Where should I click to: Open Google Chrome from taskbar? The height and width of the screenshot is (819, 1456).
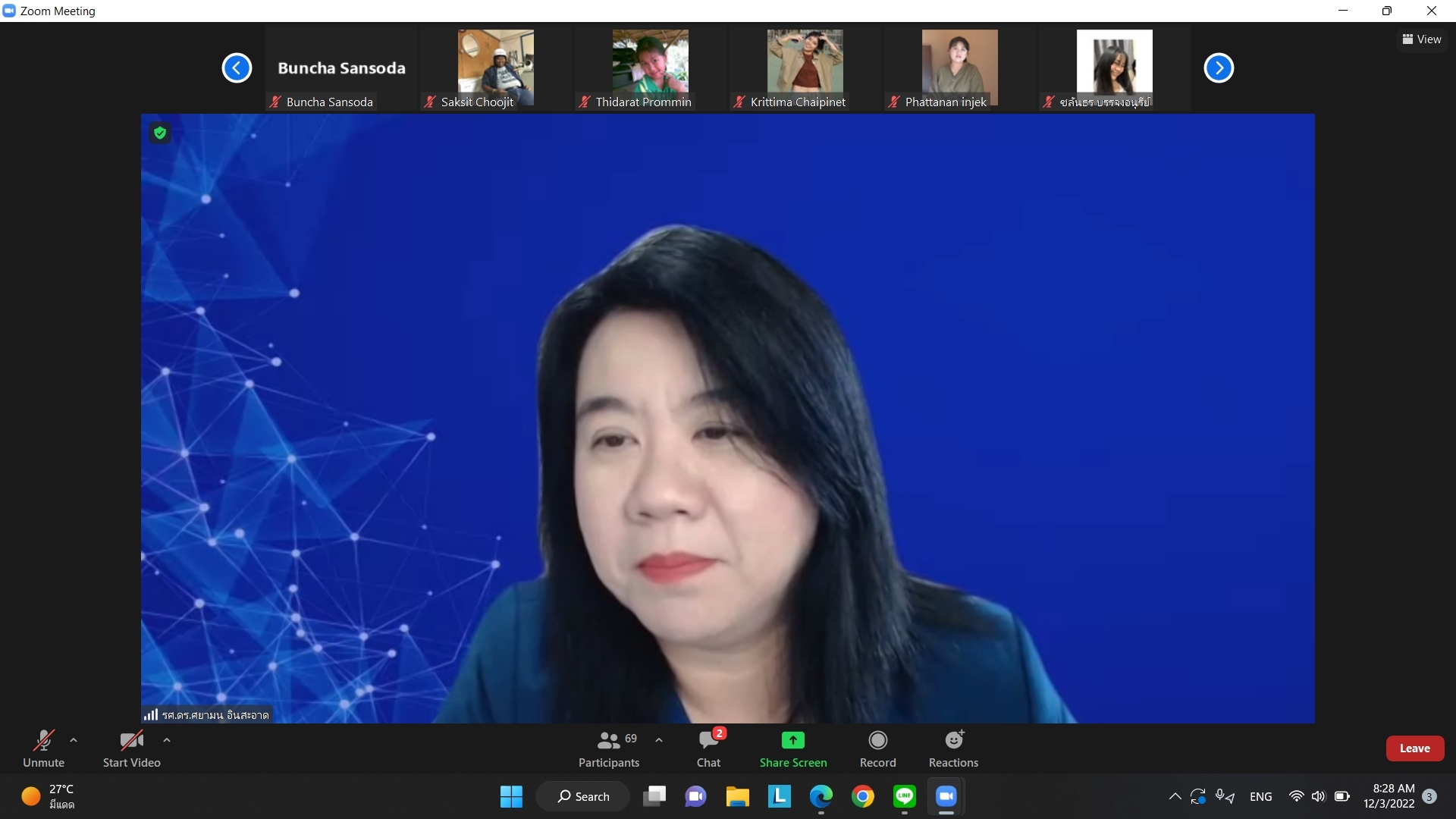click(x=862, y=796)
